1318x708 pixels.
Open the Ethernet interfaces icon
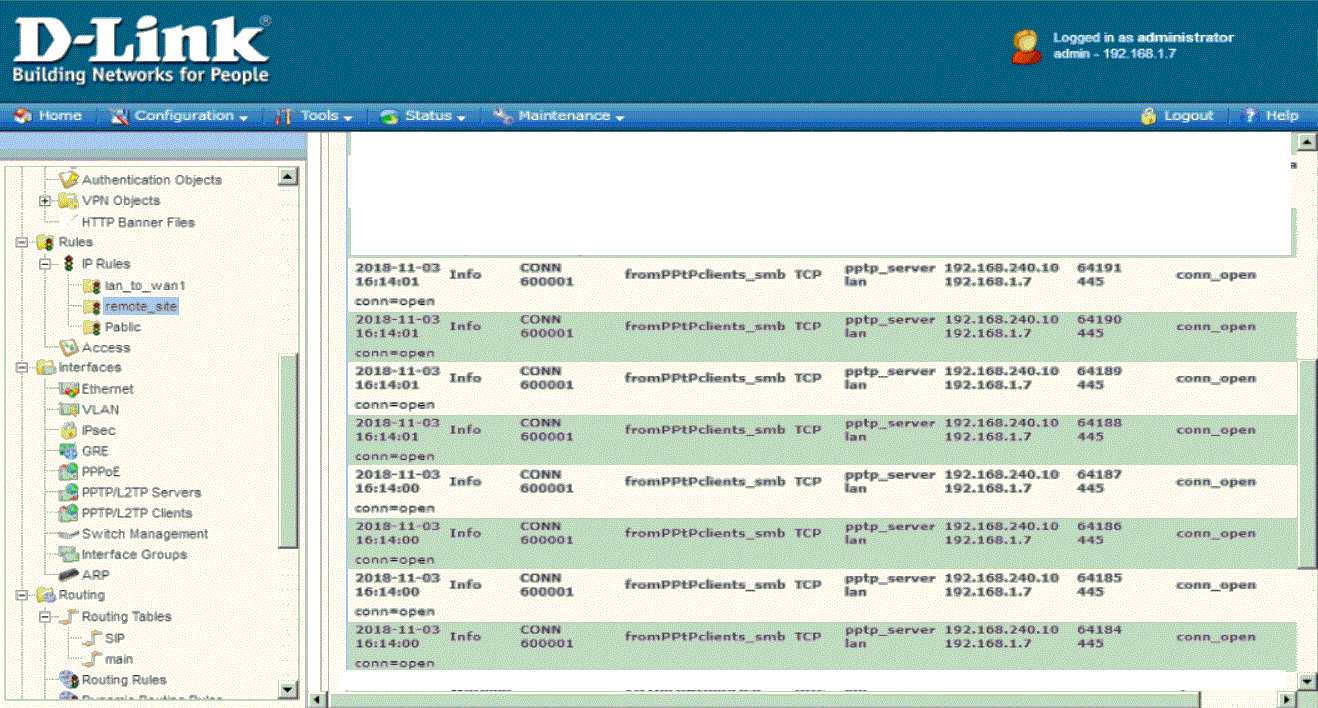coord(68,389)
